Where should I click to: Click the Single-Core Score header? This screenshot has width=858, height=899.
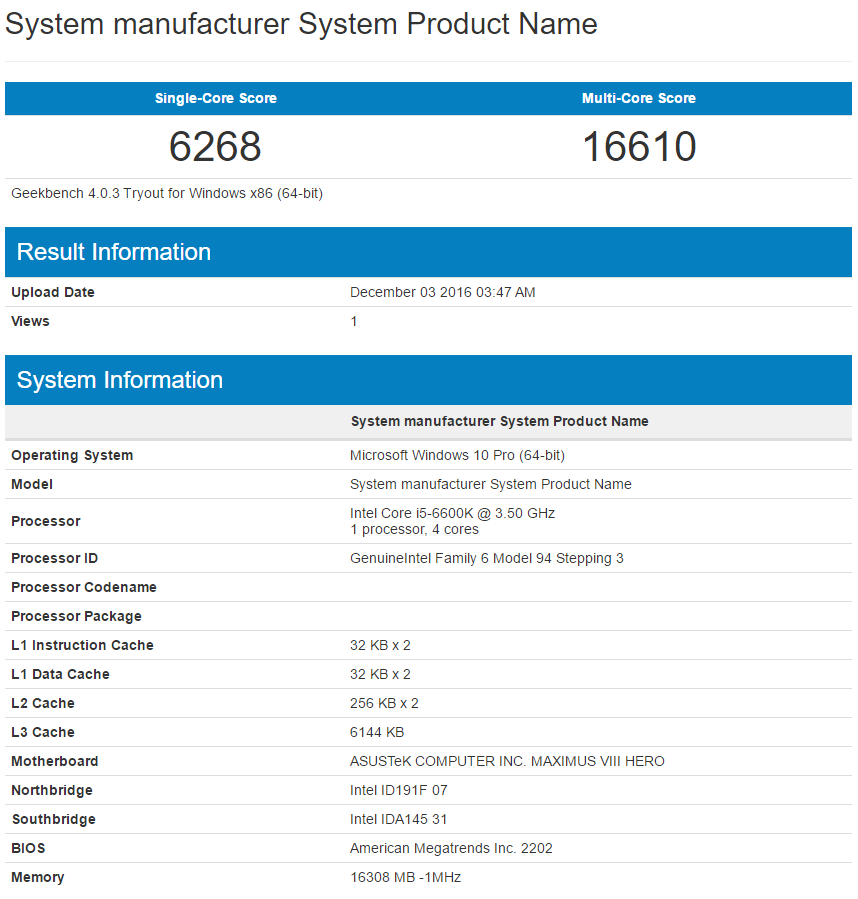[x=216, y=98]
